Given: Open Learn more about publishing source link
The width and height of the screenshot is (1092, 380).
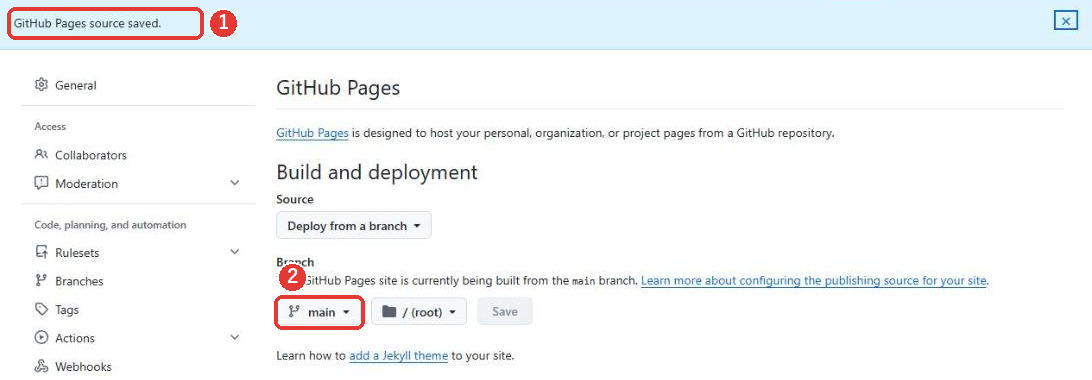Looking at the screenshot, I should coord(813,281).
